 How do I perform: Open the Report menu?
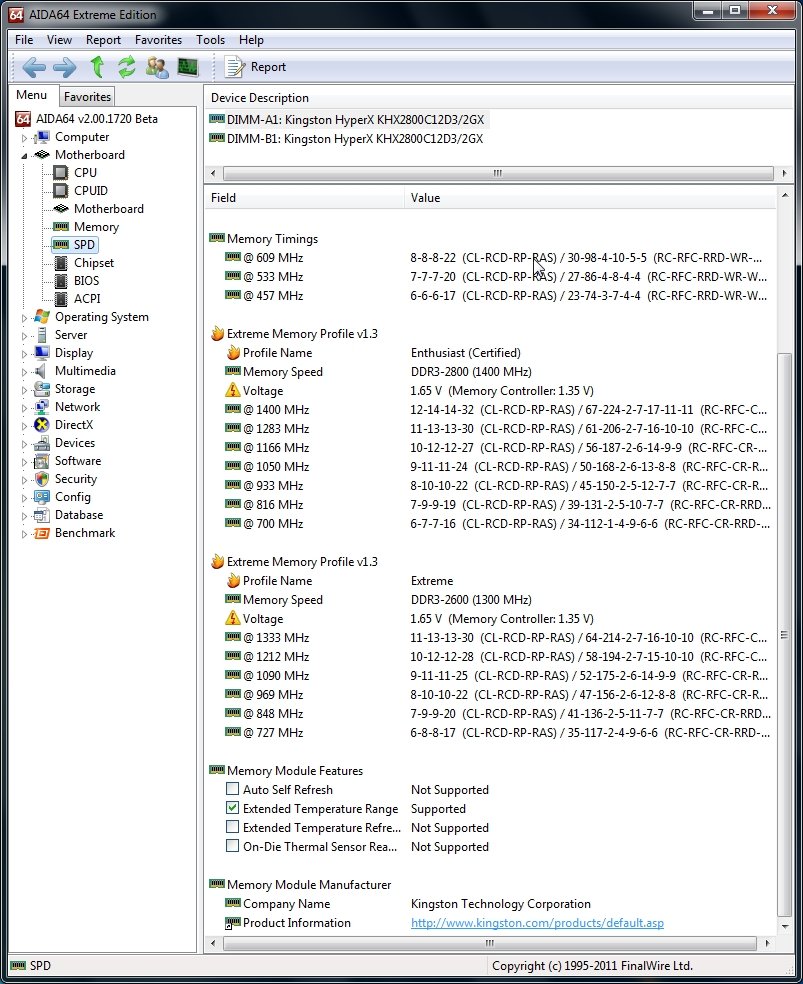103,40
